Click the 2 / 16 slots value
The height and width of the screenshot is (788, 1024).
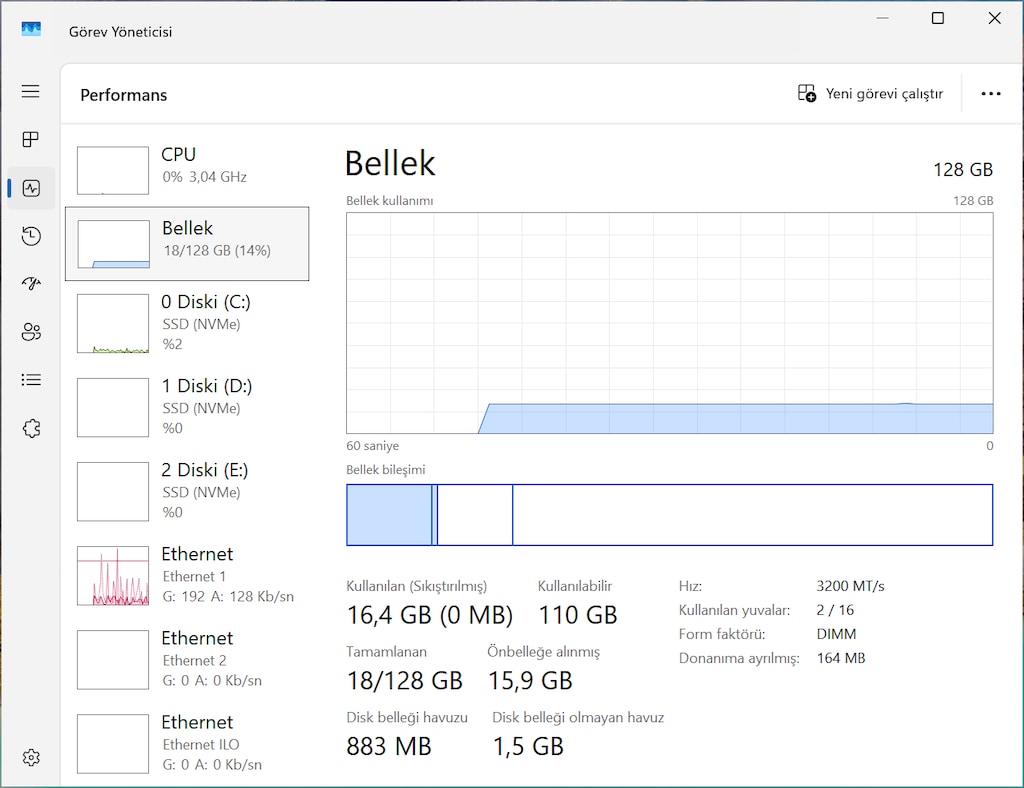click(835, 610)
